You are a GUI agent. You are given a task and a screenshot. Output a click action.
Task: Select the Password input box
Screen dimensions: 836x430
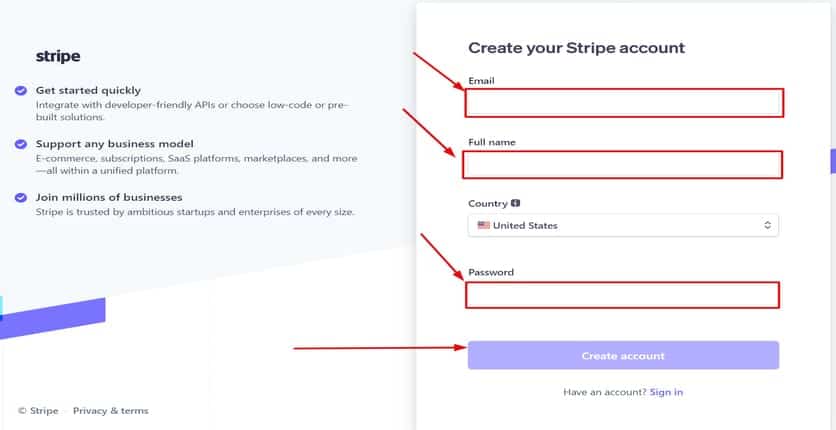coord(622,295)
